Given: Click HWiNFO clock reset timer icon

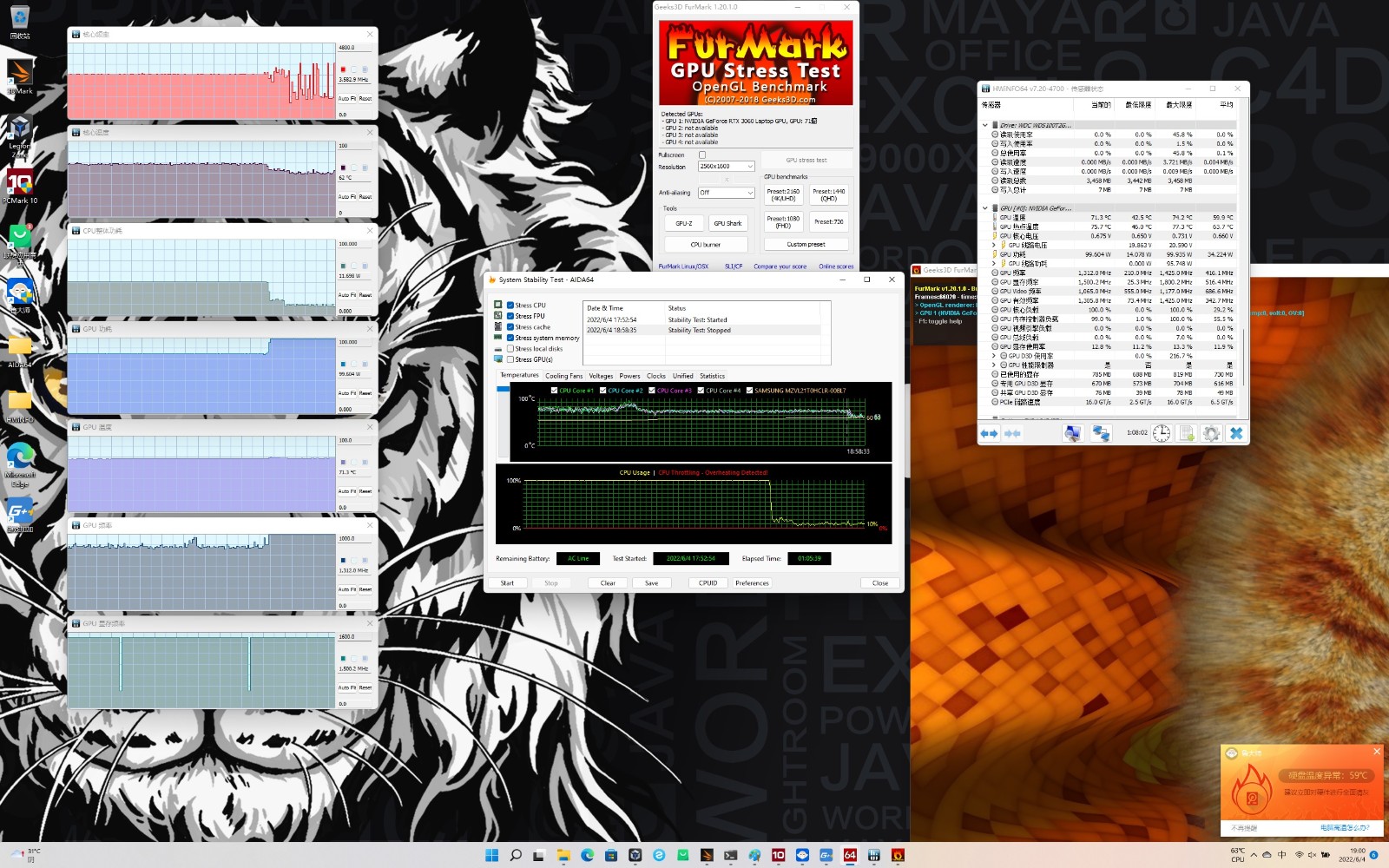Looking at the screenshot, I should [x=1162, y=433].
